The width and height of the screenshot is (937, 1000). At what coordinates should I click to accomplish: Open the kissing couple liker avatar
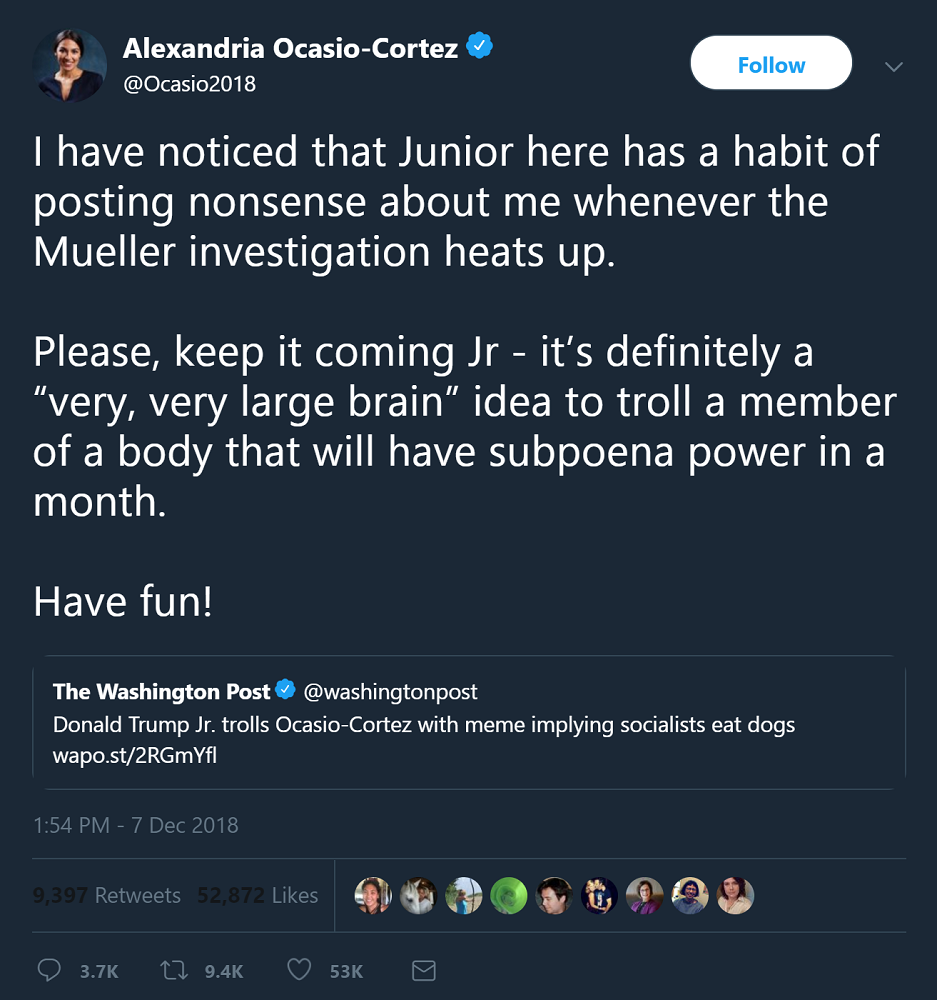(x=599, y=896)
